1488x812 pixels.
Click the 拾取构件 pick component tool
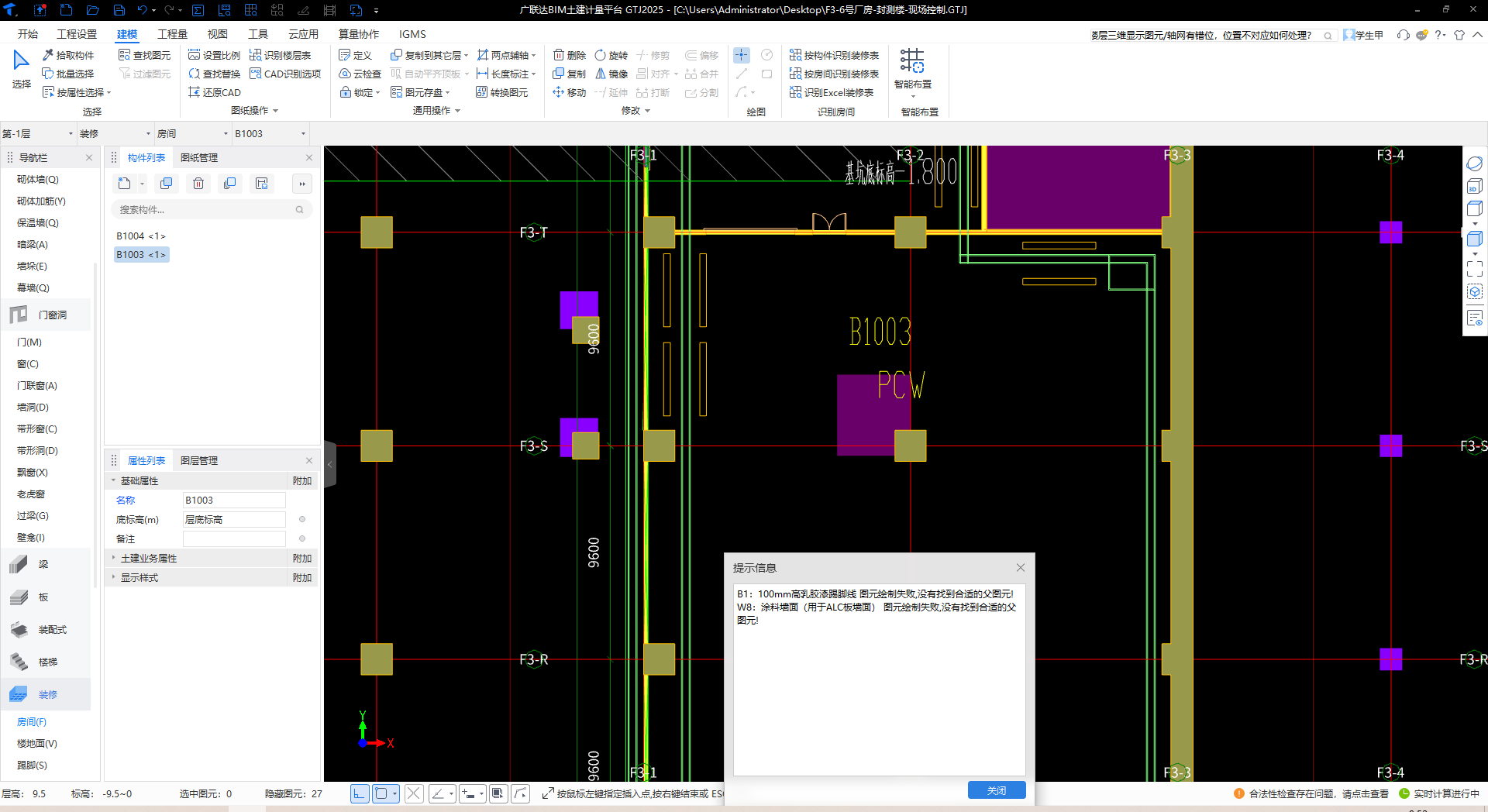68,55
